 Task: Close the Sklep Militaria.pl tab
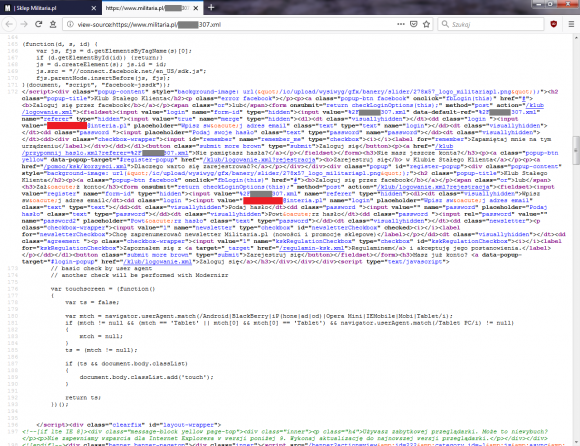click(94, 8)
